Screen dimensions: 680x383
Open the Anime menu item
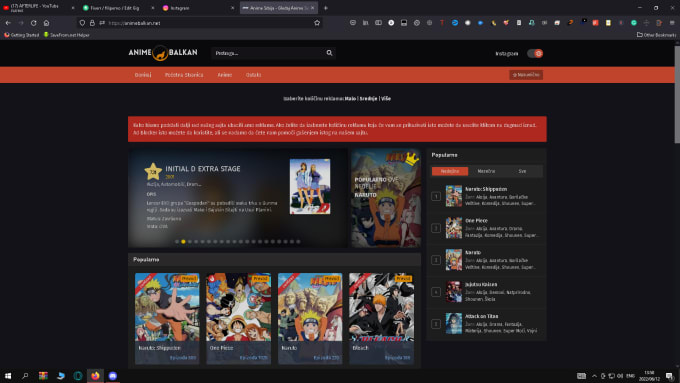tap(225, 75)
